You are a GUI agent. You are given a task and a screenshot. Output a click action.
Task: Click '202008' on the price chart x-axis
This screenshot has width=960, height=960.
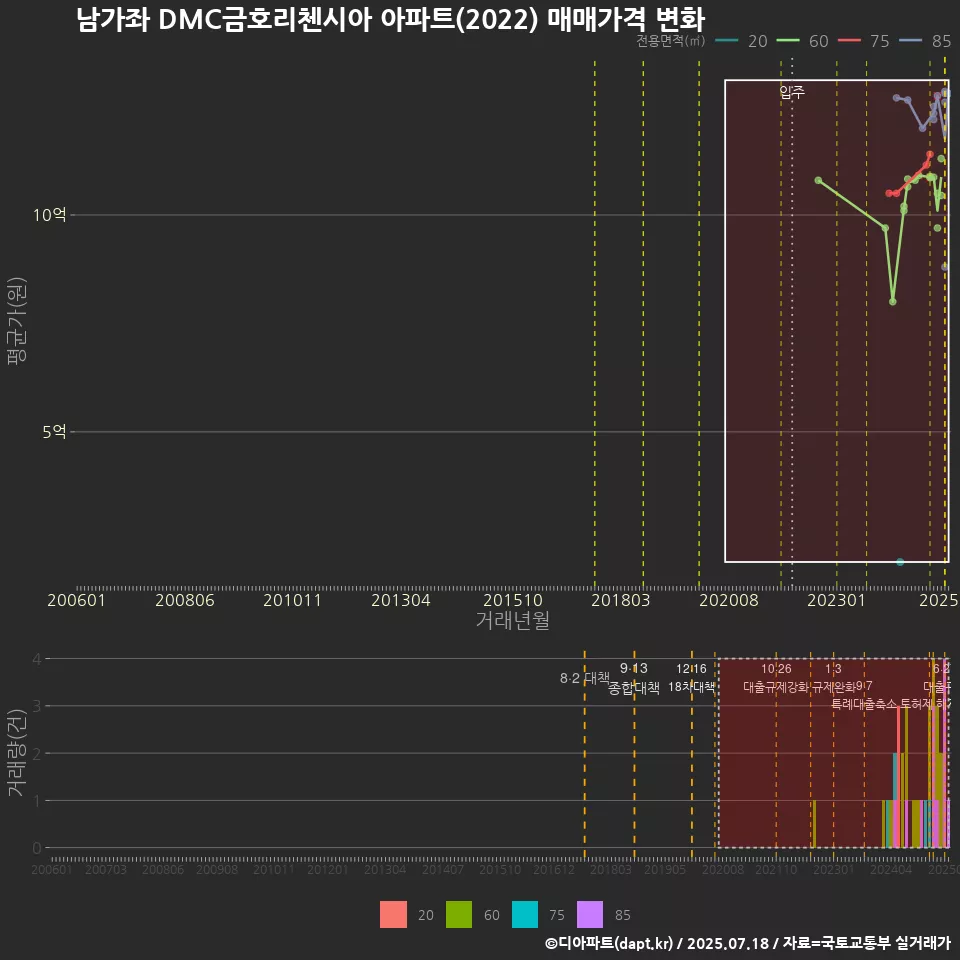tap(729, 600)
